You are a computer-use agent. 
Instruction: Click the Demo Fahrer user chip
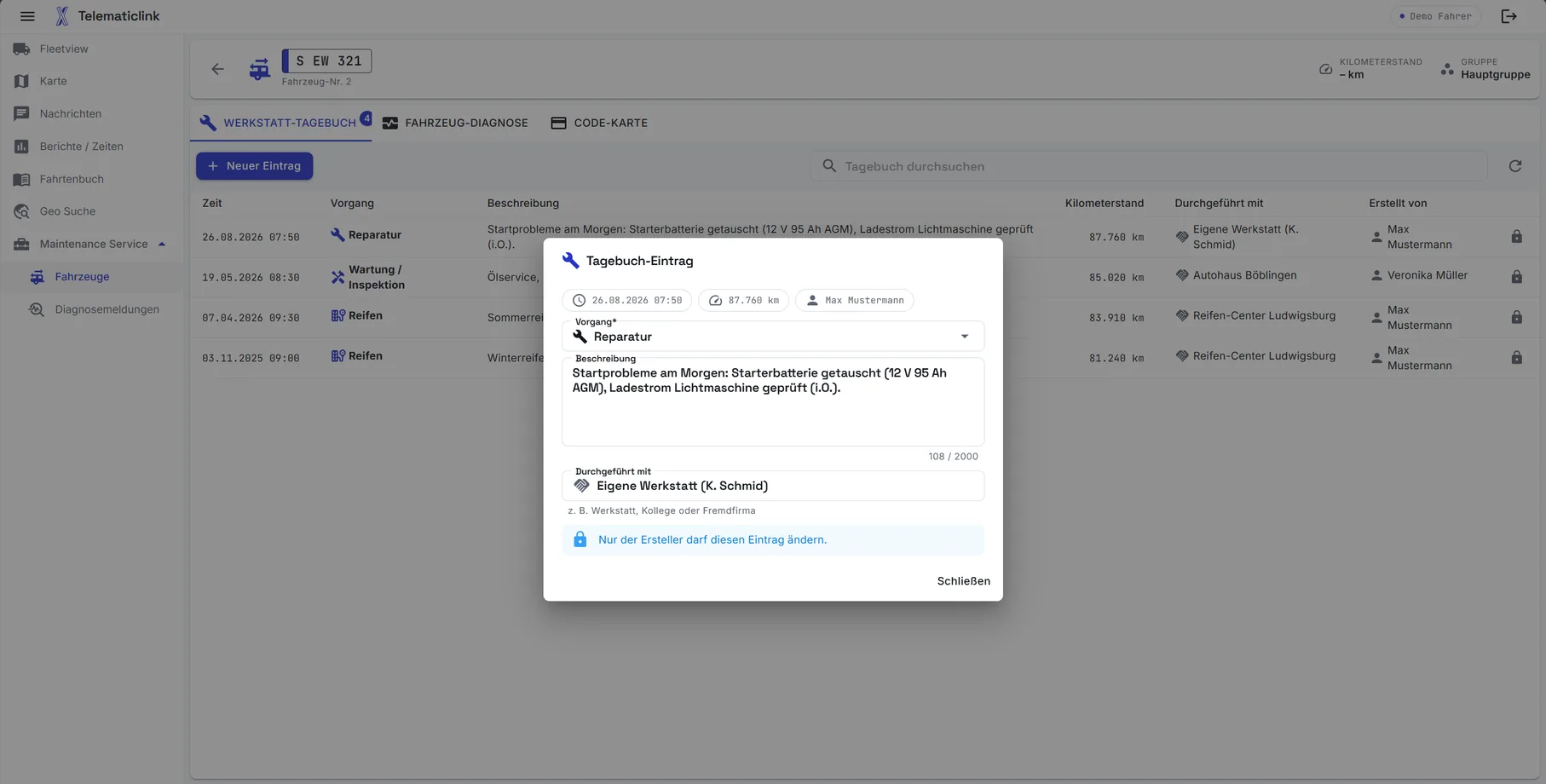click(x=1436, y=16)
